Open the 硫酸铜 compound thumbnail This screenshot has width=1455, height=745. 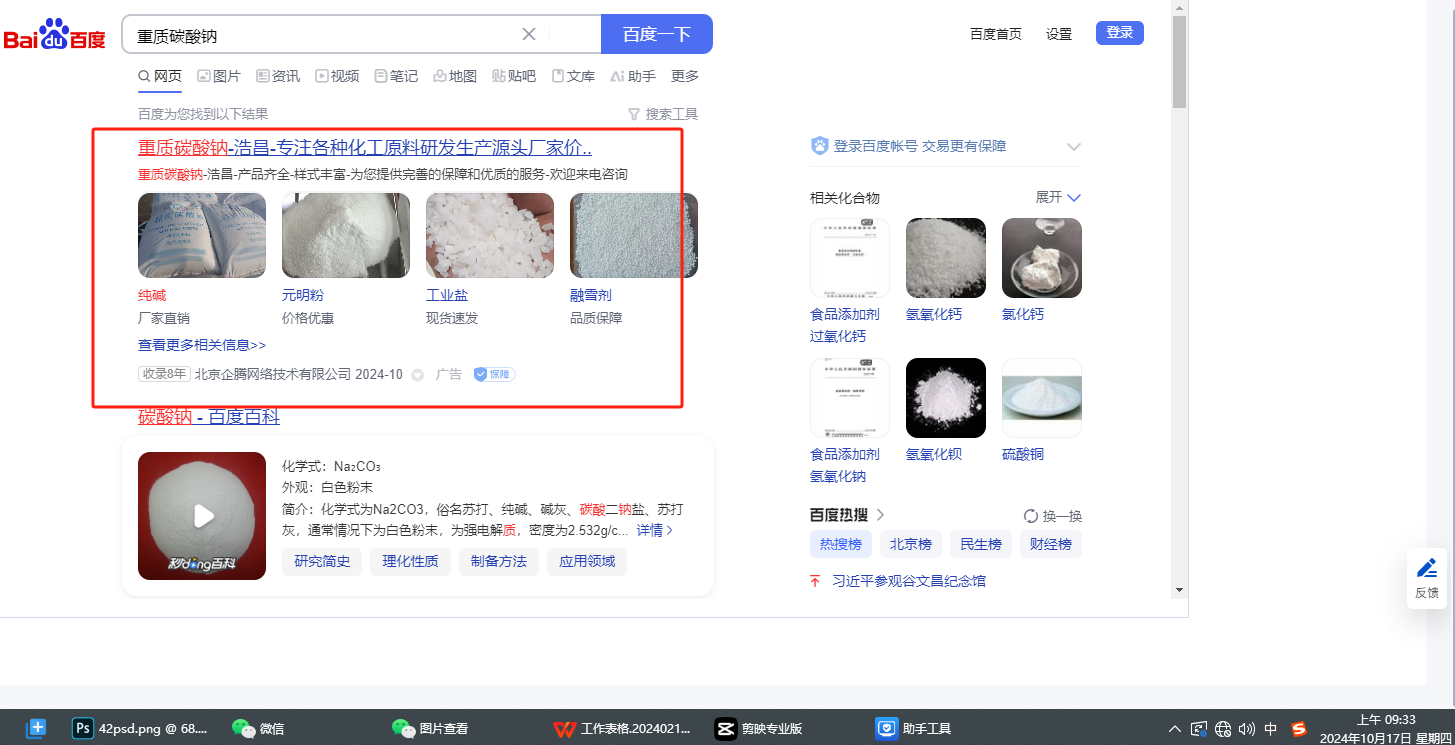[1042, 398]
